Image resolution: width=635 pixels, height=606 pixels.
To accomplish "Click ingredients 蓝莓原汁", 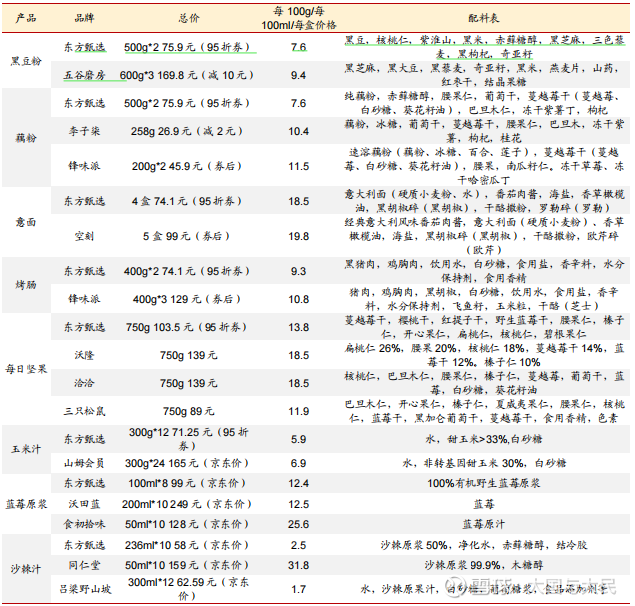I will coord(484,524).
